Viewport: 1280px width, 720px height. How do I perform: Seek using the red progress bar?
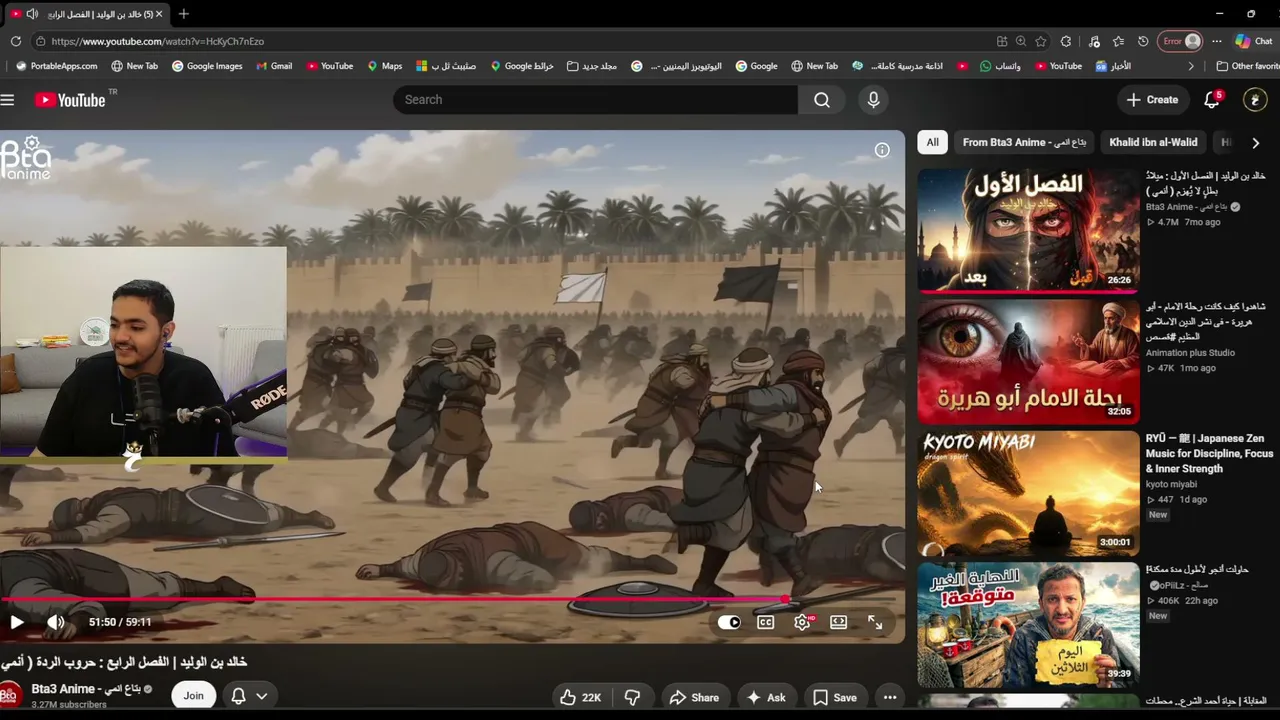452,600
